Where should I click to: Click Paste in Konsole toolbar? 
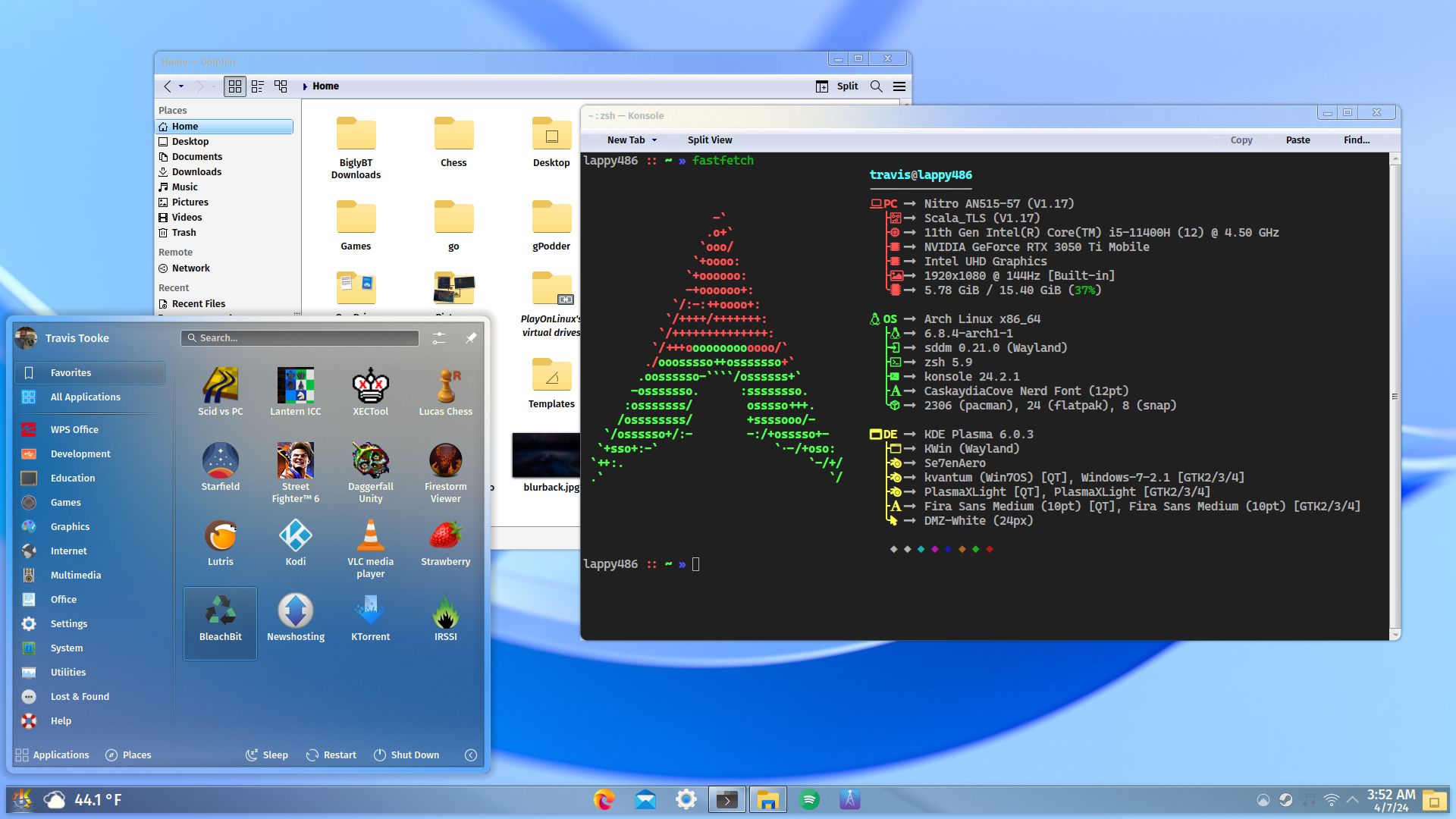[x=1298, y=140]
